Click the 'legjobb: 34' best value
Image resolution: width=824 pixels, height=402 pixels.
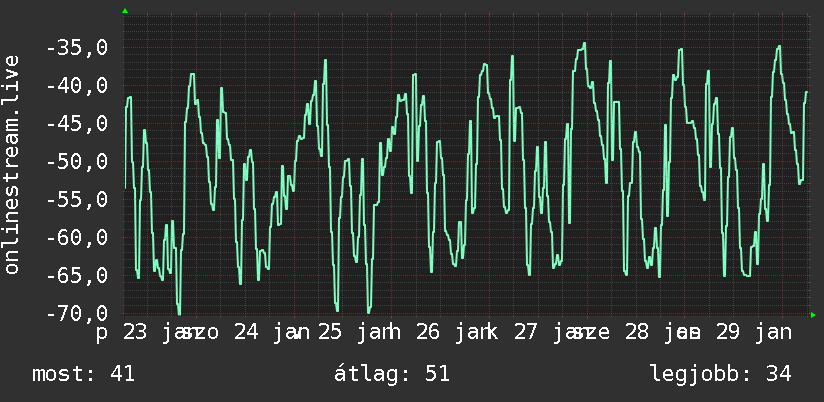(x=721, y=374)
